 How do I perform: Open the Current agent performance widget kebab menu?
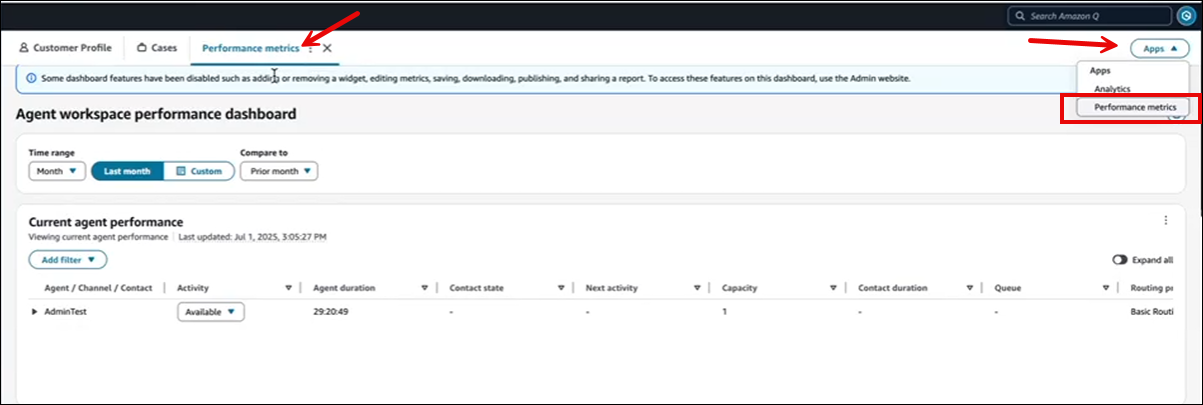pyautogui.click(x=1165, y=221)
